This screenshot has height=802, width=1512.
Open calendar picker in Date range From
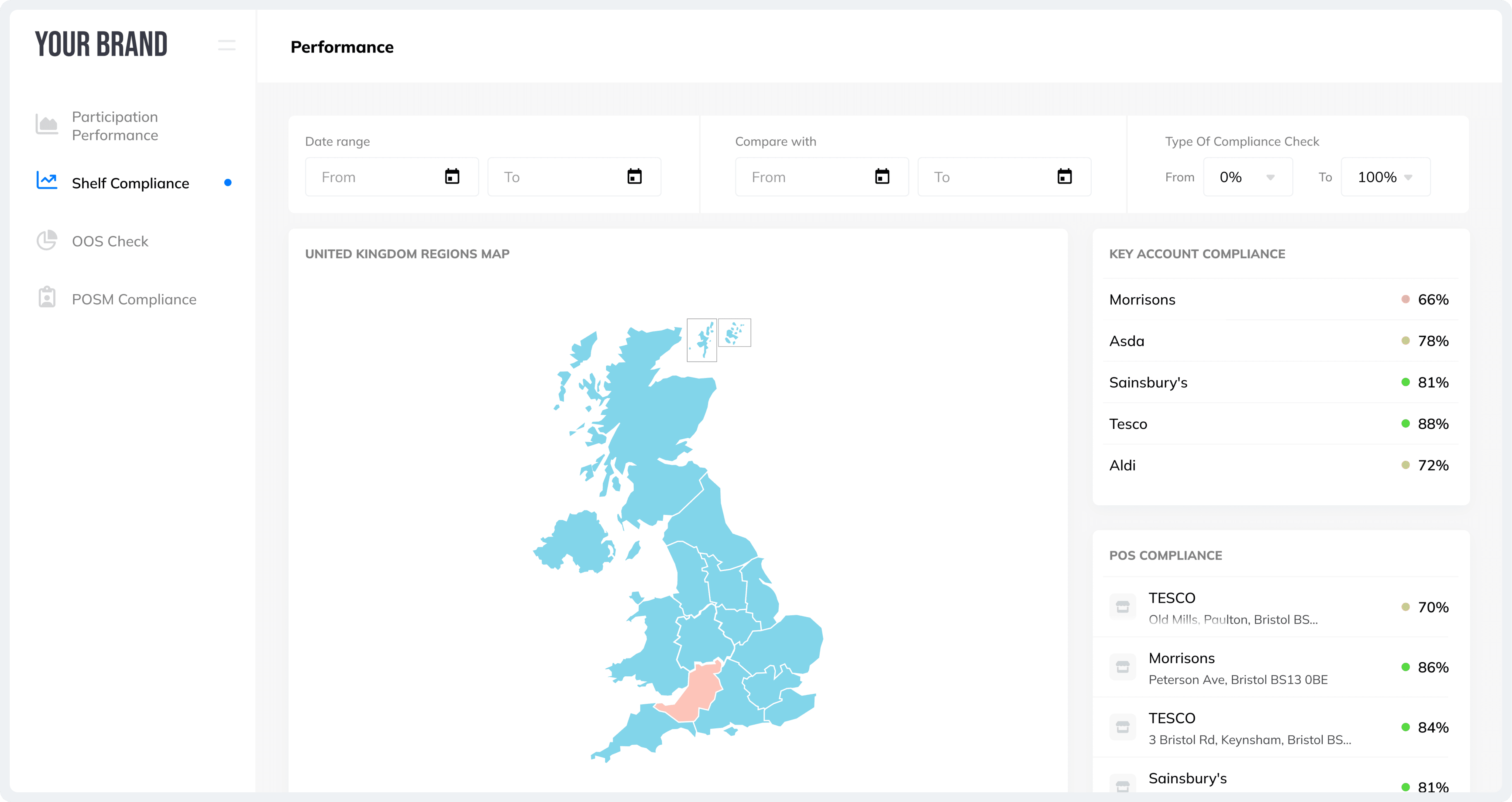pos(452,177)
